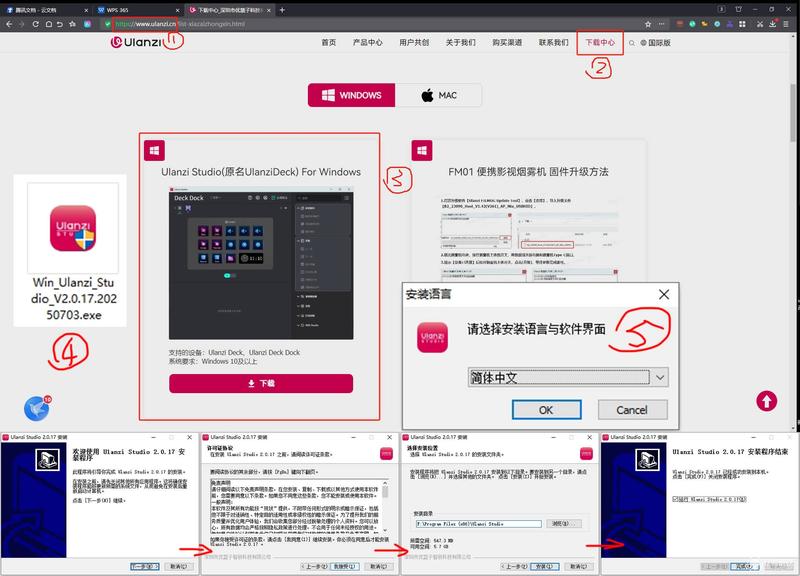Click the shirt skin icon in title bar
This screenshot has height=576, width=800.
tap(738, 9)
